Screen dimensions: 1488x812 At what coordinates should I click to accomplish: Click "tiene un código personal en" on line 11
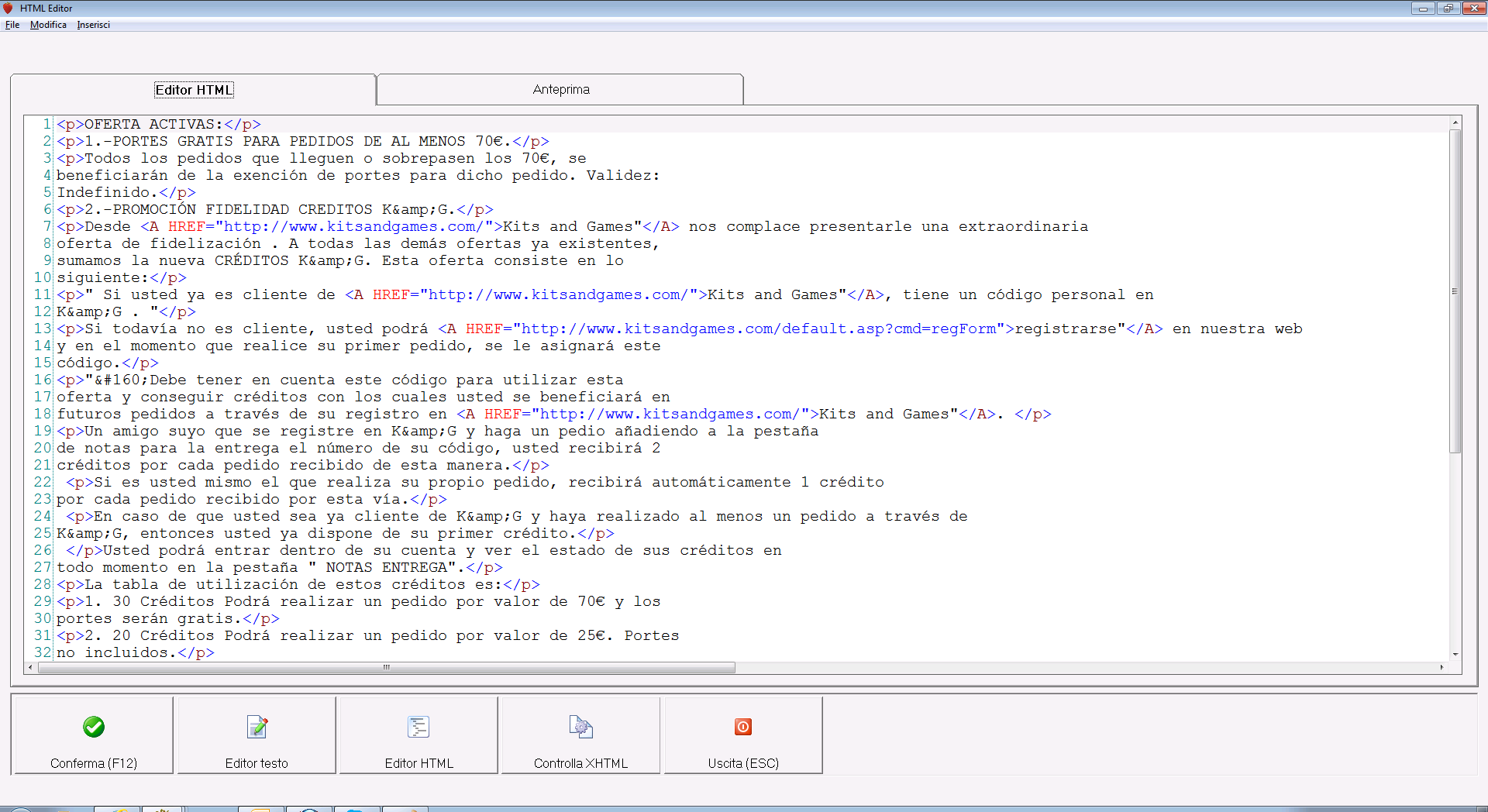1028,294
